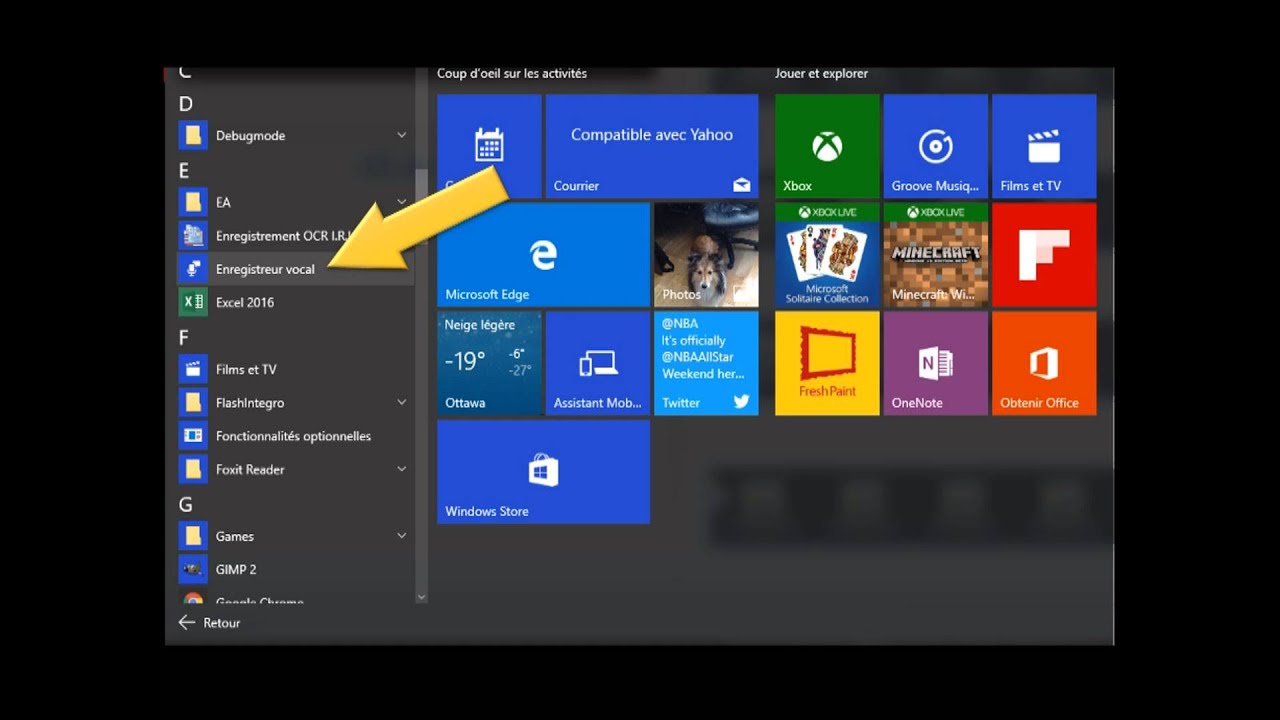Launch the FreshPaint tile

pos(827,363)
